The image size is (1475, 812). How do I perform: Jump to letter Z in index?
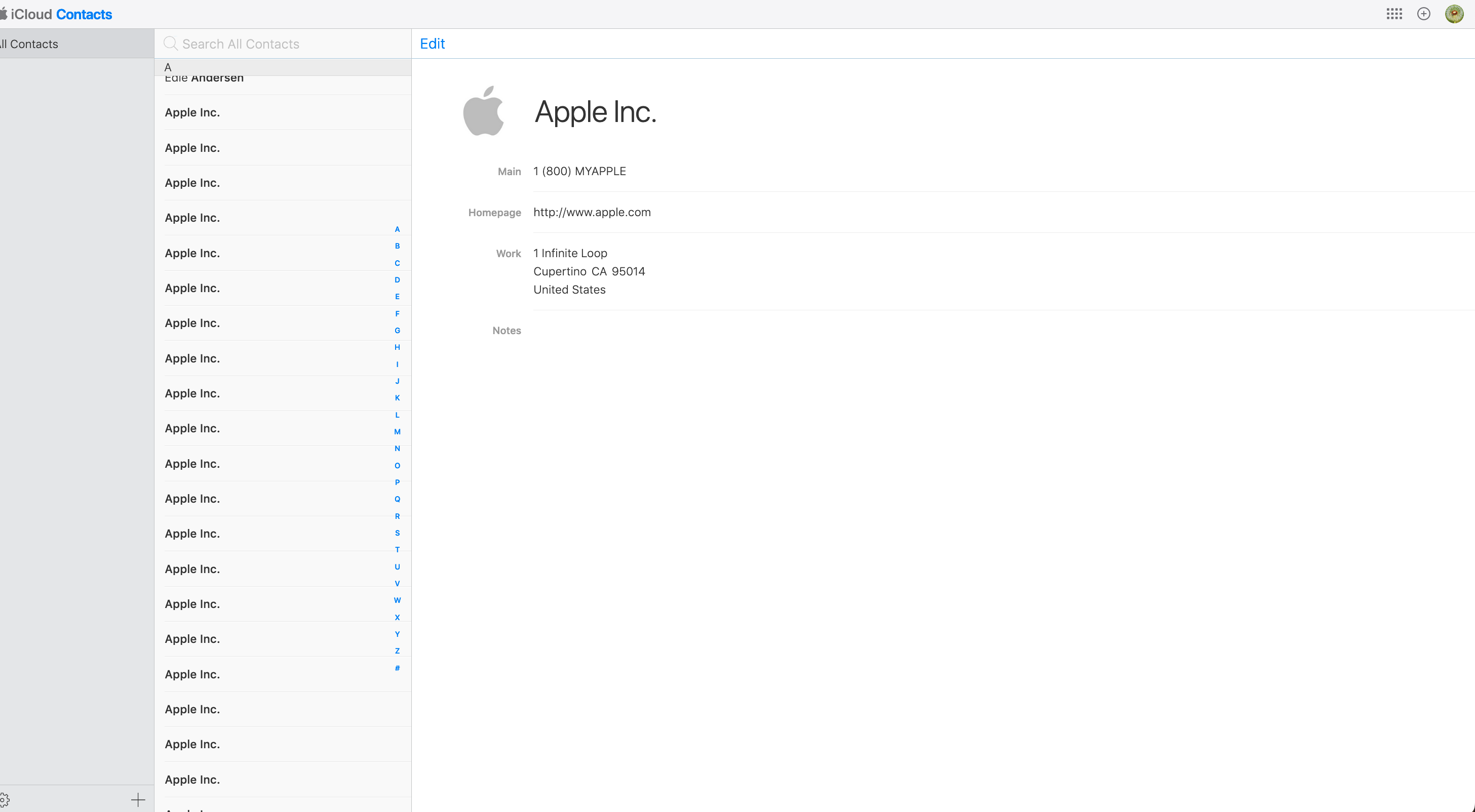(x=398, y=651)
